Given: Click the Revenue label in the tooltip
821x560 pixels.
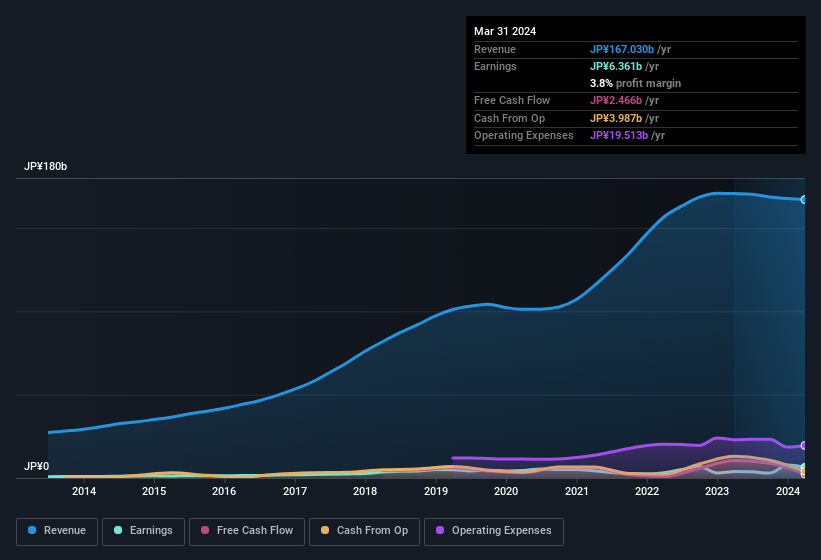Looking at the screenshot, I should coord(495,49).
